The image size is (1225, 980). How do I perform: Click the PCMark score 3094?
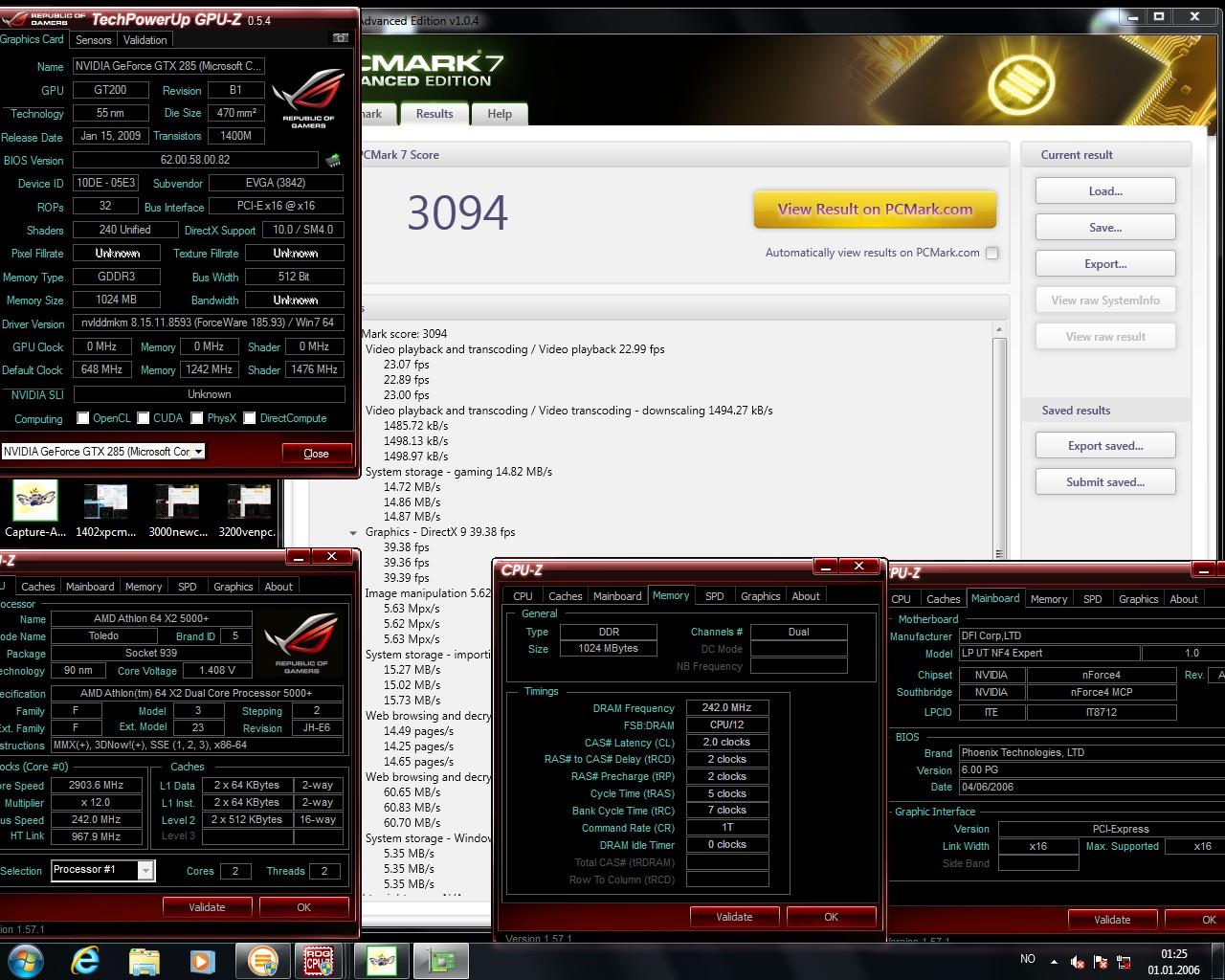pyautogui.click(x=457, y=212)
